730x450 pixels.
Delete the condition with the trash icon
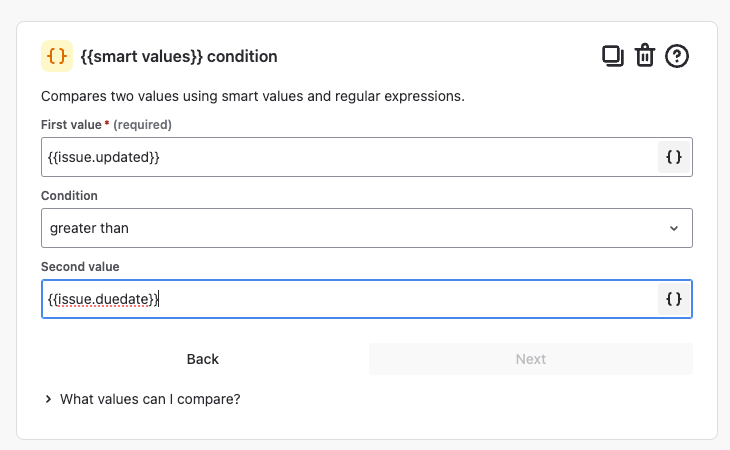tap(645, 56)
